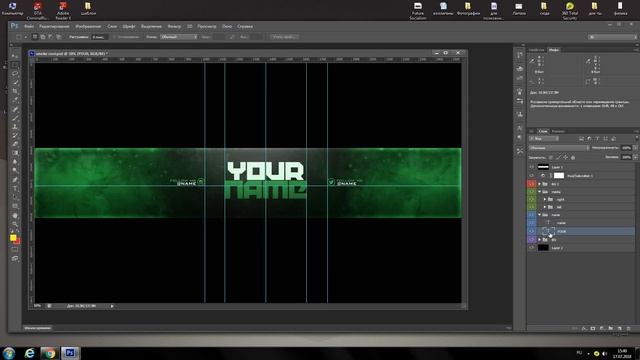Image resolution: width=640 pixels, height=360 pixels.
Task: Select the Clone Stamp tool
Action: pyautogui.click(x=15, y=127)
